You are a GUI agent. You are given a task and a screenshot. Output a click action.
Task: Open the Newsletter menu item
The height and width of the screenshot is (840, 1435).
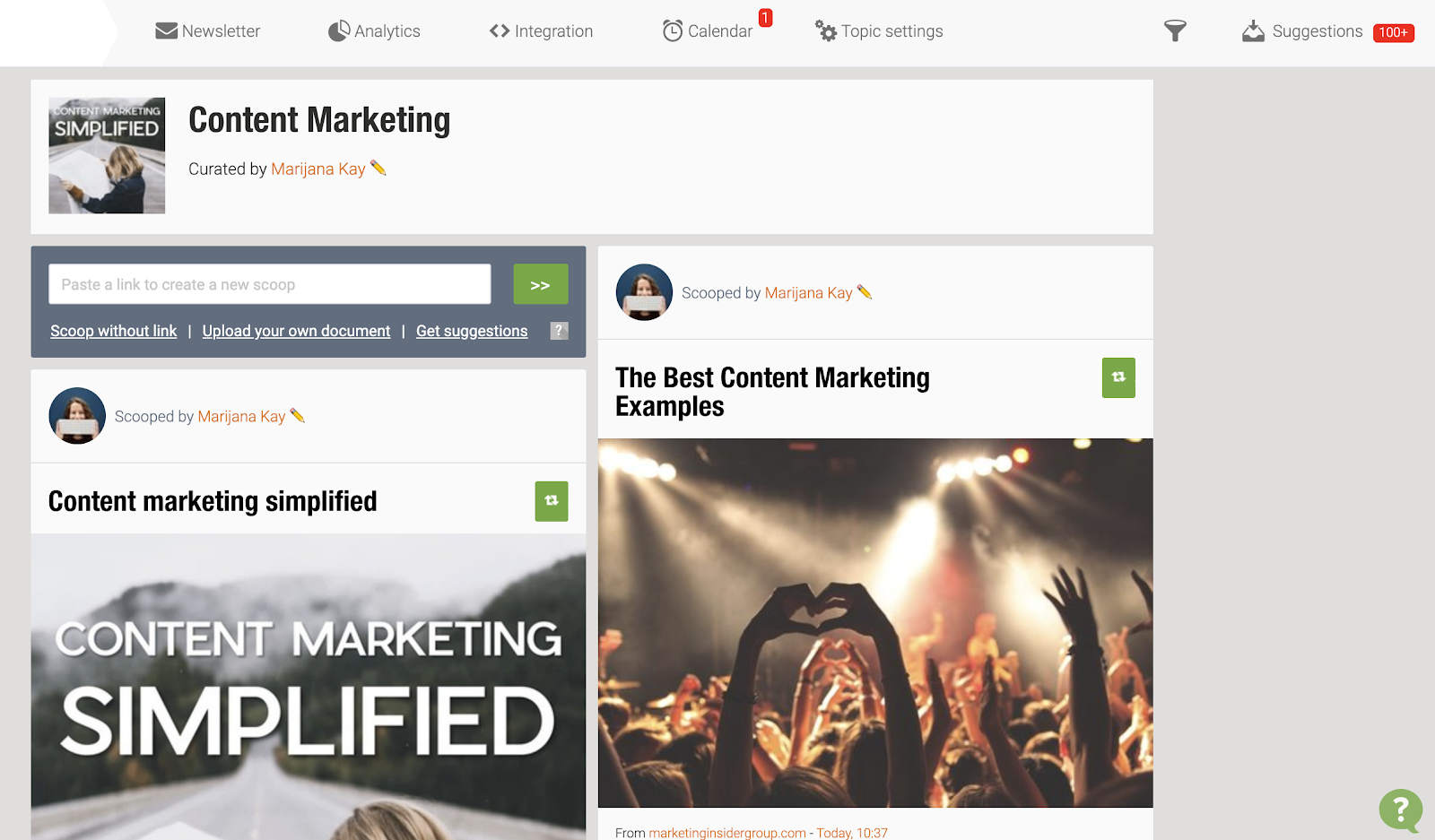click(207, 31)
